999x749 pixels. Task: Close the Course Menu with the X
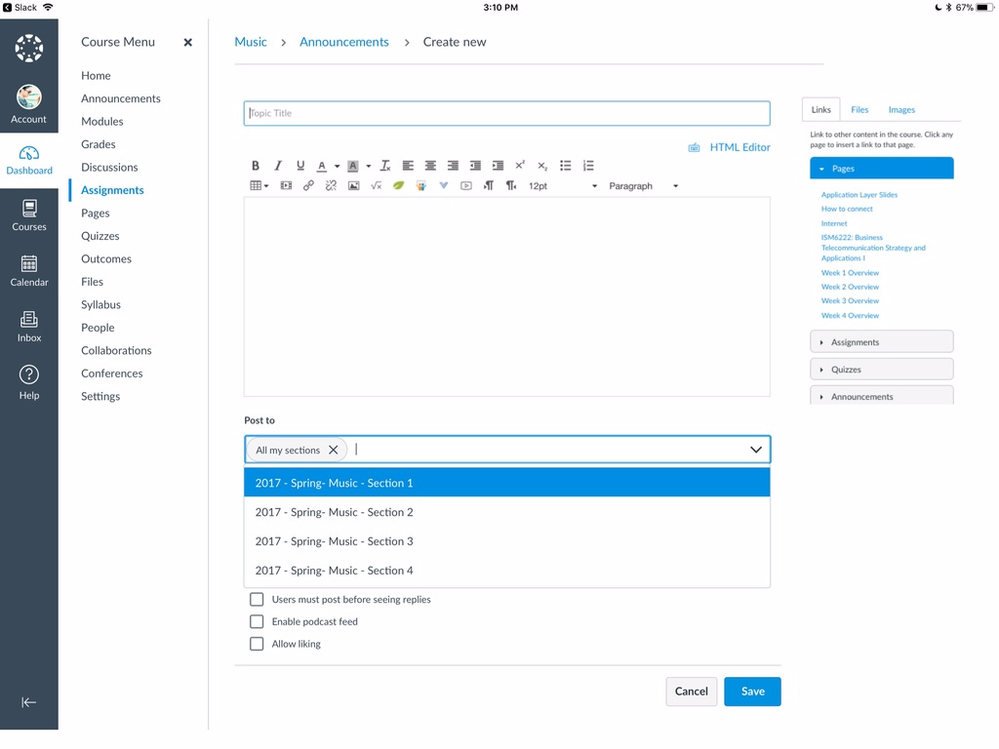[187, 43]
